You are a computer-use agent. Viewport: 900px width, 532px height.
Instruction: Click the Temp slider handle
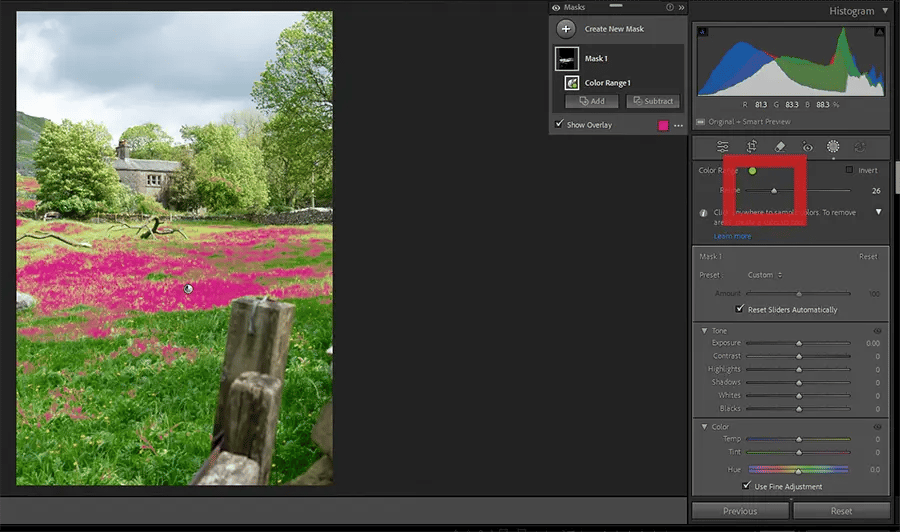point(799,440)
